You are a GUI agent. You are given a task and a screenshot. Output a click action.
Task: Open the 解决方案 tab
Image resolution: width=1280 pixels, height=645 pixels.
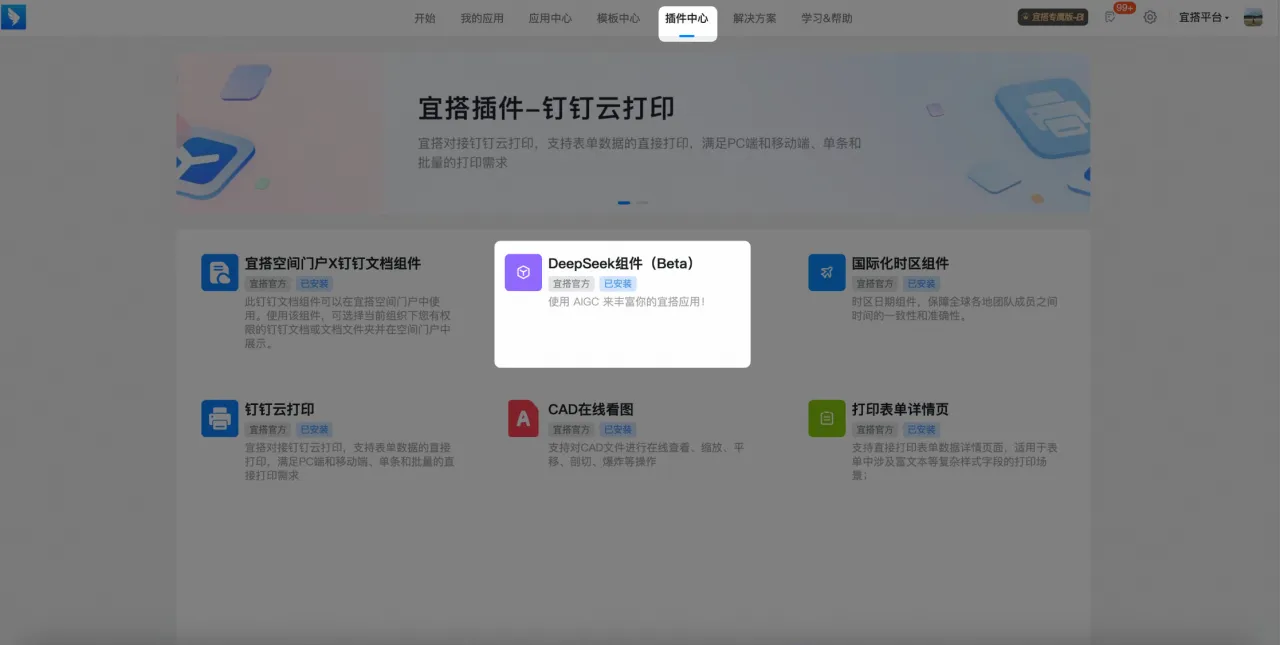pyautogui.click(x=754, y=18)
